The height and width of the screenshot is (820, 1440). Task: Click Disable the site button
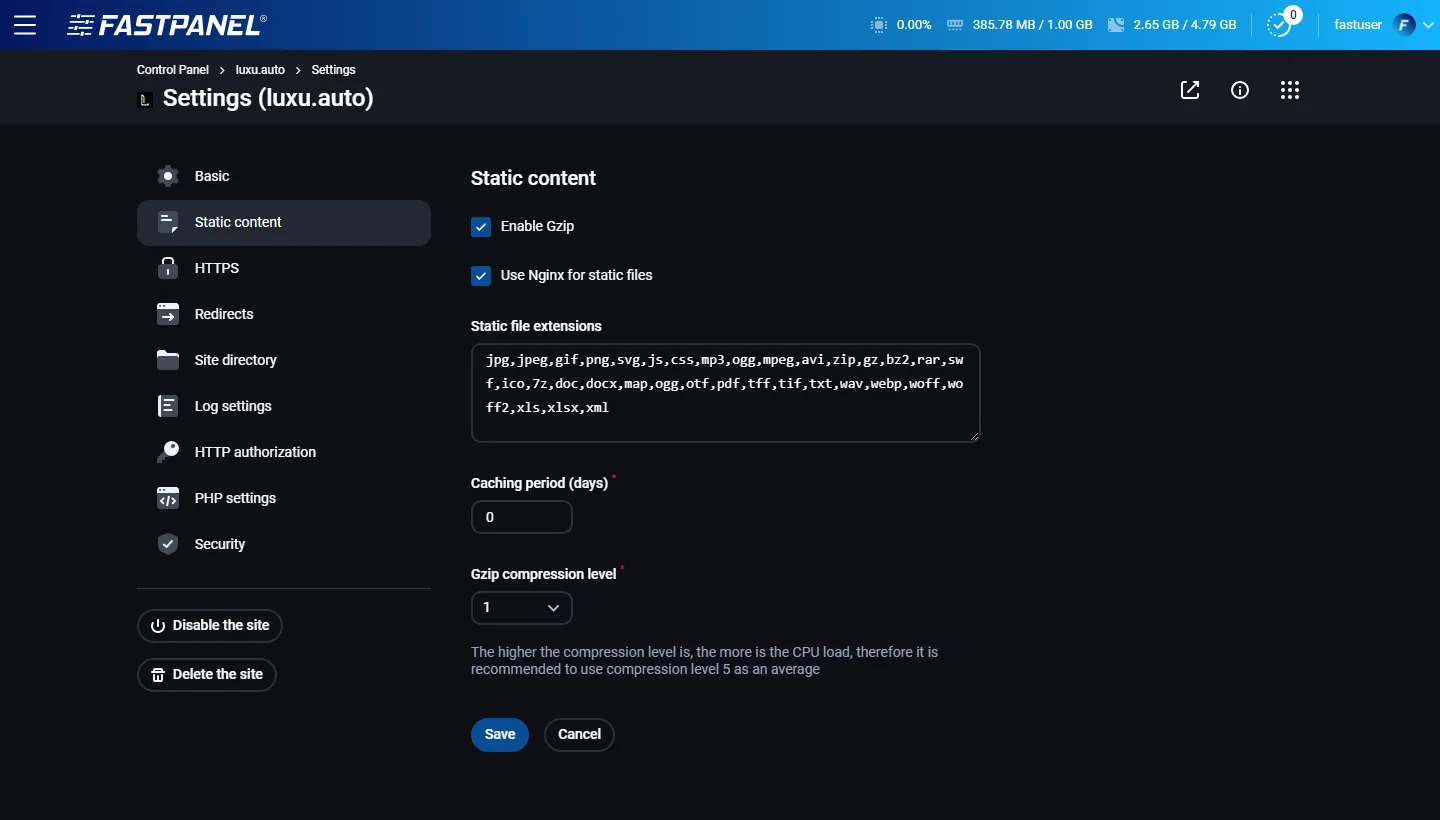(x=210, y=626)
